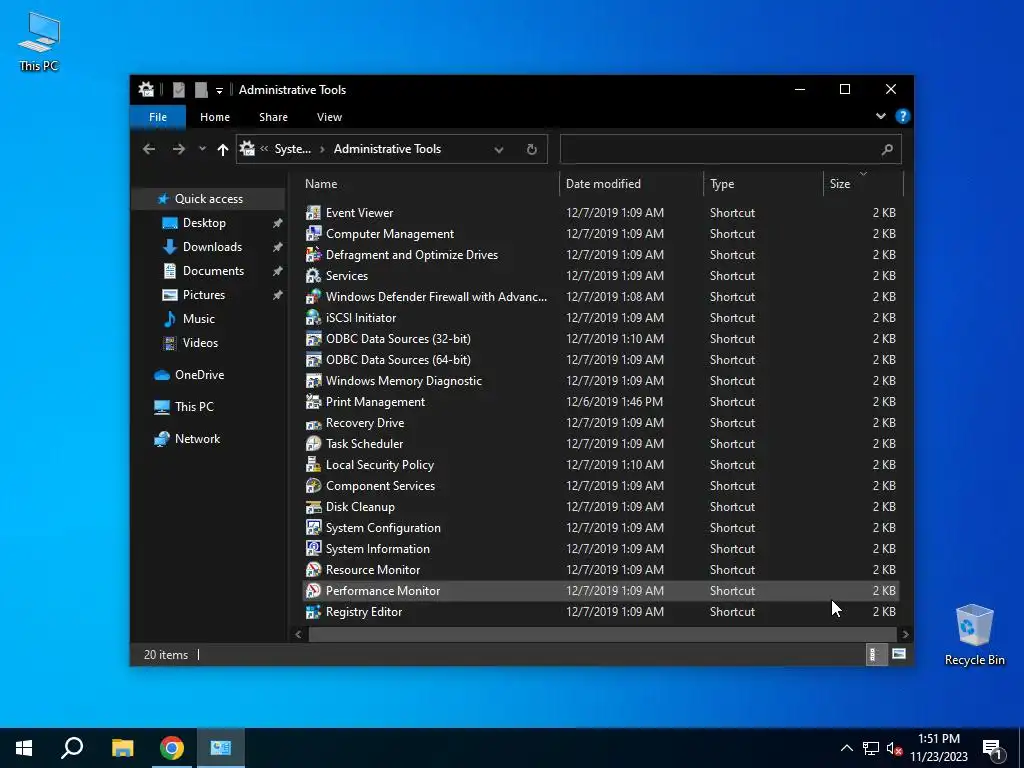Screen dimensions: 1024x768
Task: Click the System Information icon
Action: [313, 549]
